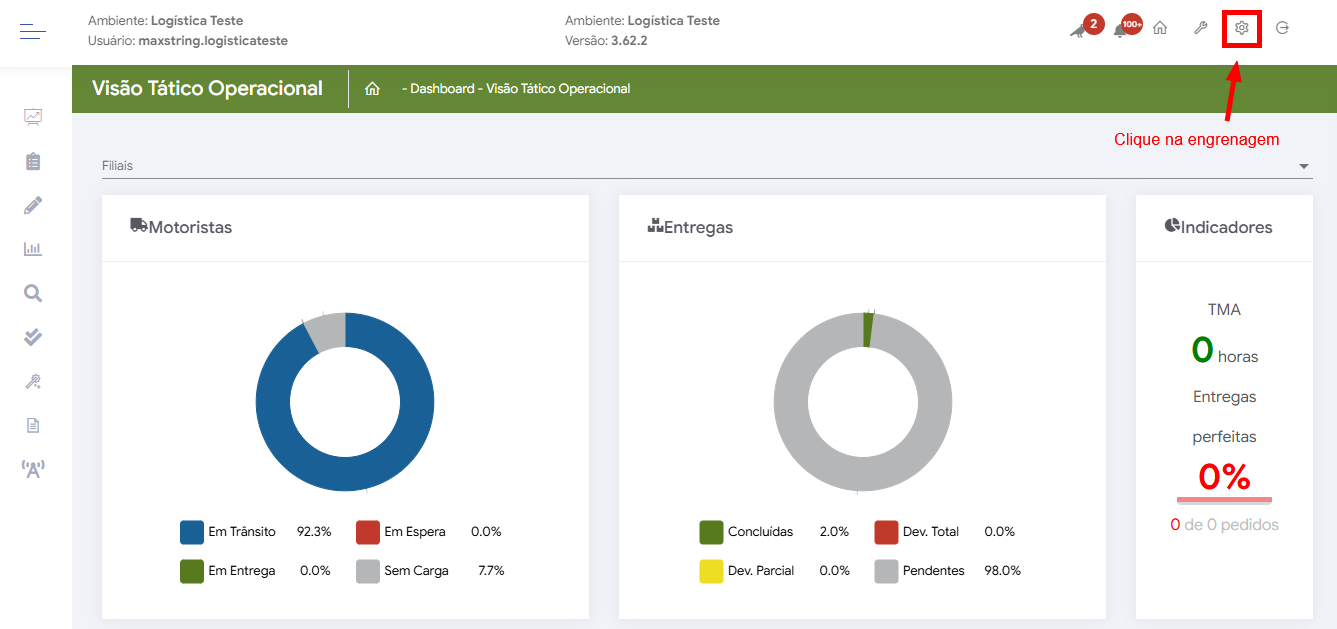Expand the Filiais dropdown arrow
Screen dimensions: 1337x629
1304,166
